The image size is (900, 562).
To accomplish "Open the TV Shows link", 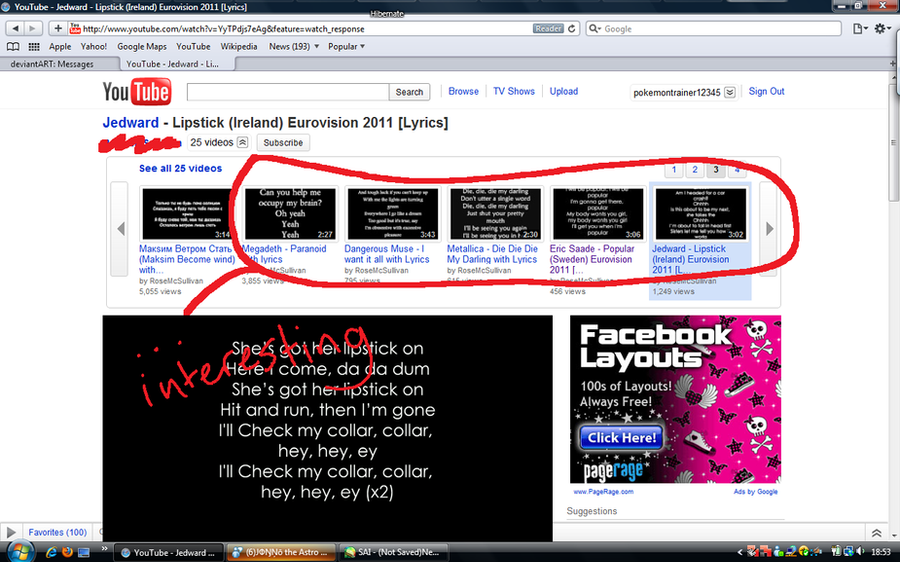I will (514, 91).
